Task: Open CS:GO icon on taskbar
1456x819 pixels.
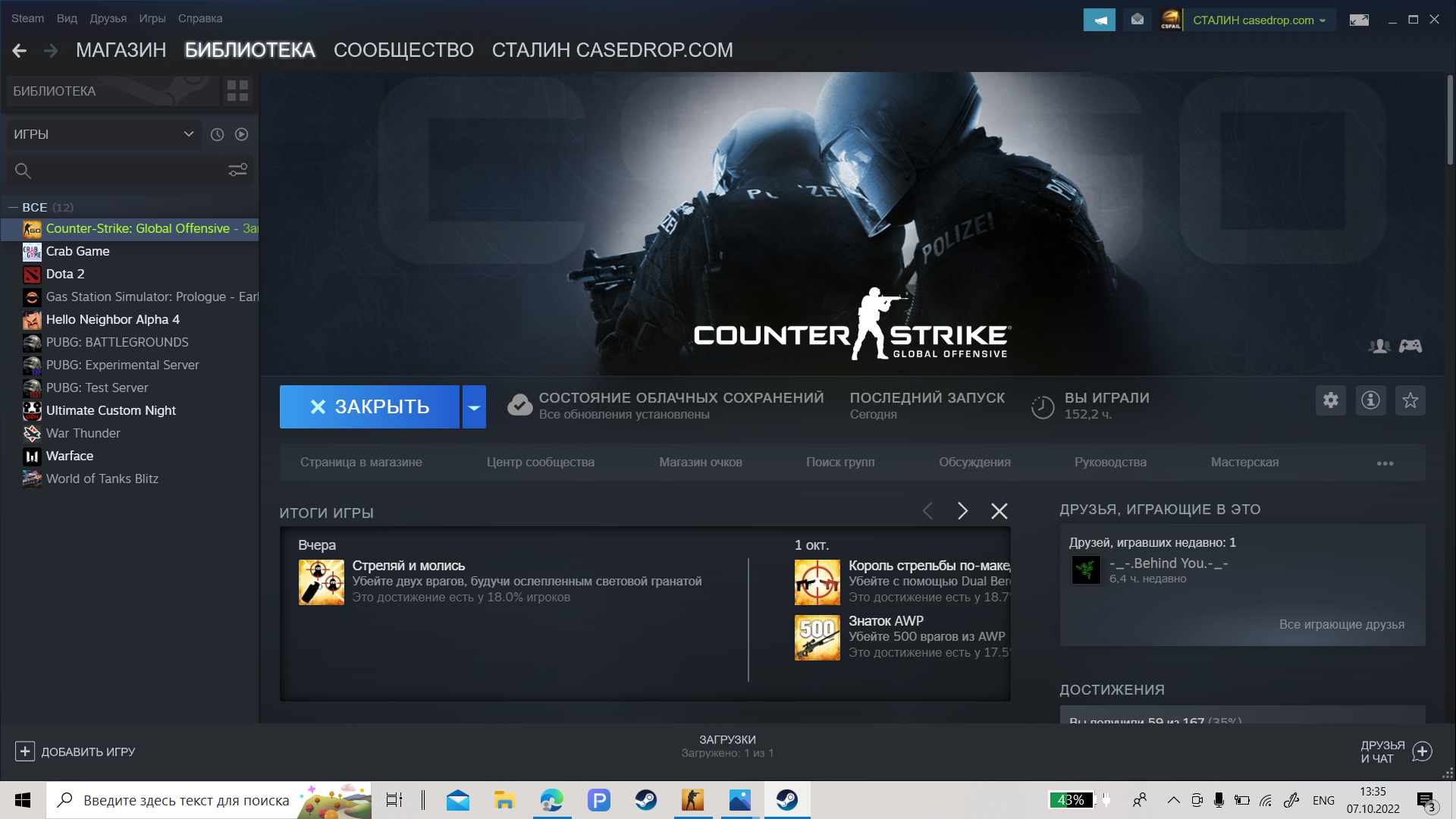Action: [692, 800]
